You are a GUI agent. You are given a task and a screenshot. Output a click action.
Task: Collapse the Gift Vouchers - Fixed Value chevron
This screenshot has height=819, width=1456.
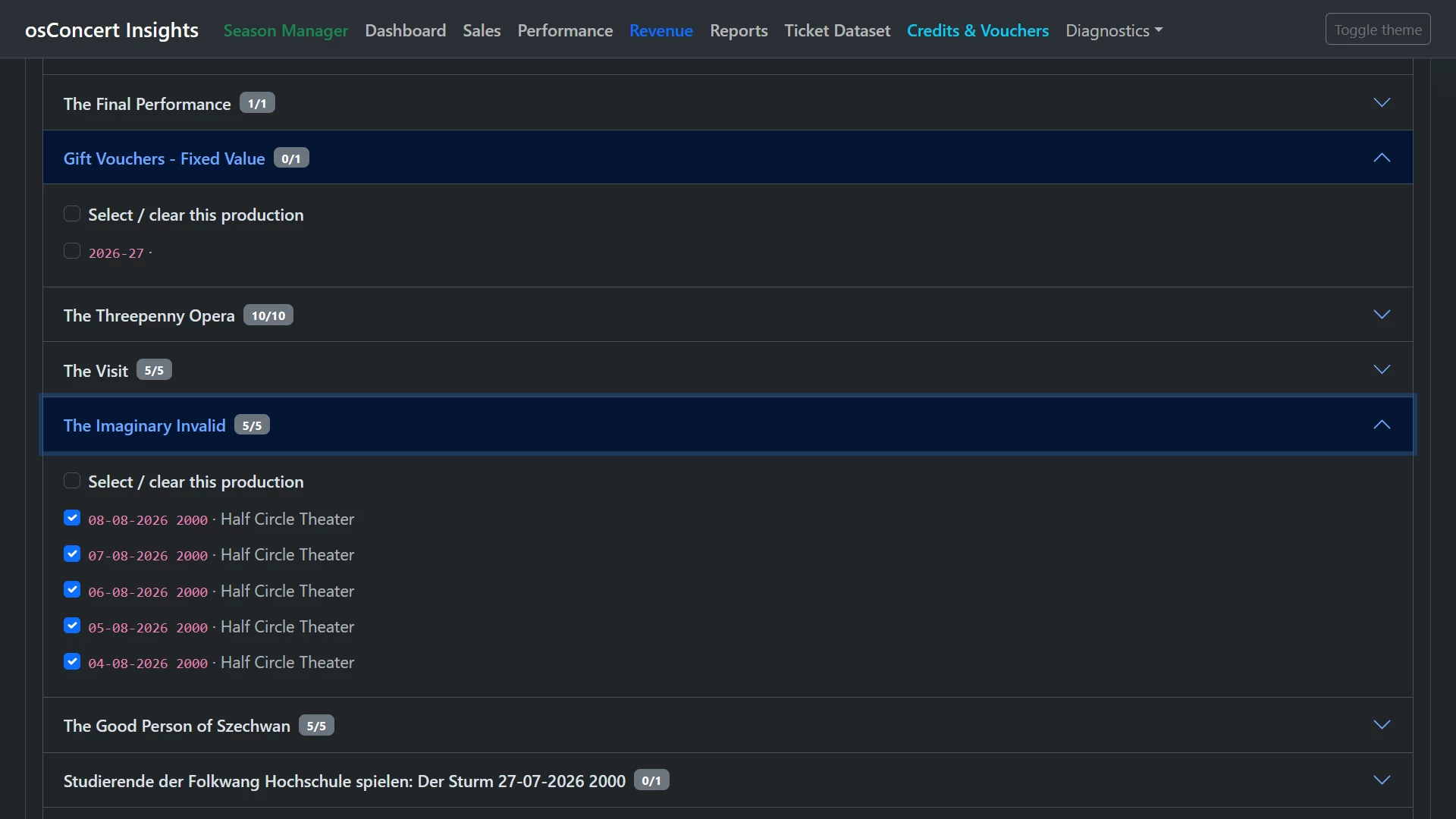point(1382,158)
